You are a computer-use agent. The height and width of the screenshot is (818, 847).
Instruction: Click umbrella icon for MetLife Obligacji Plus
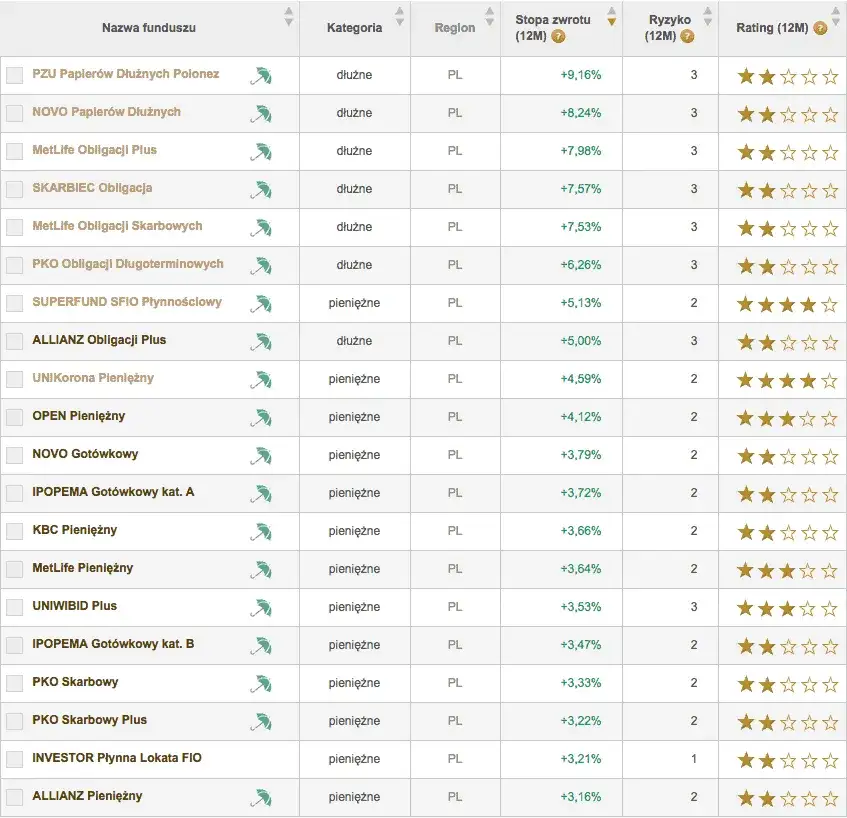tap(261, 152)
